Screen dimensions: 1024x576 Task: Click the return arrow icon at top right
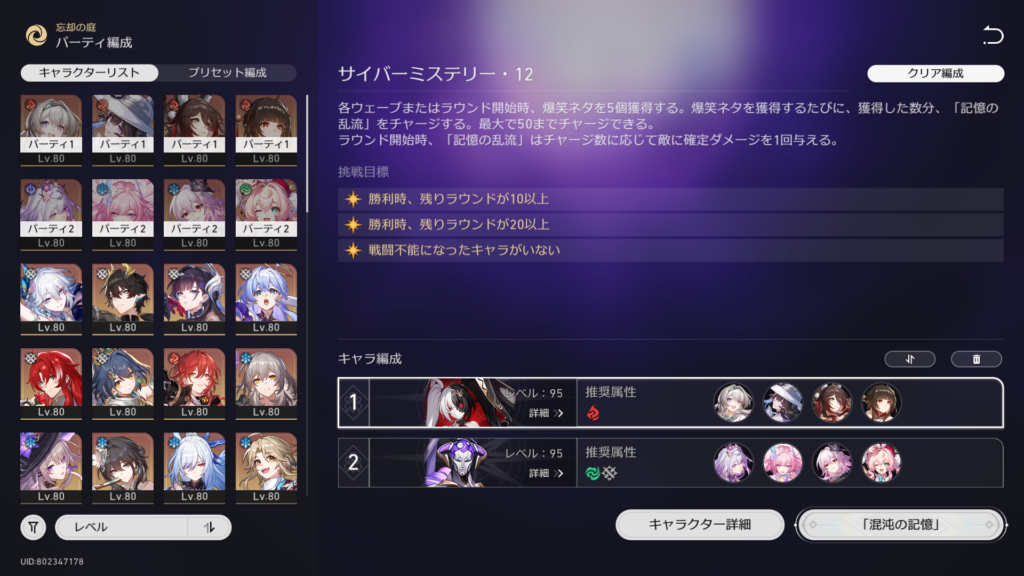992,35
